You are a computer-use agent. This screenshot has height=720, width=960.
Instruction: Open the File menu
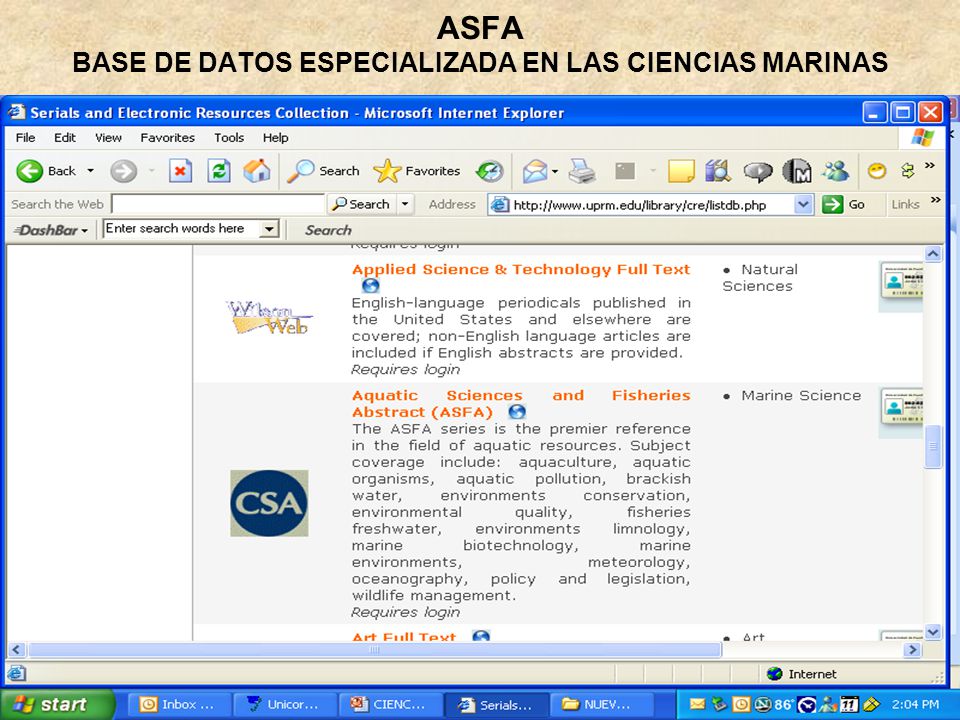click(x=25, y=138)
